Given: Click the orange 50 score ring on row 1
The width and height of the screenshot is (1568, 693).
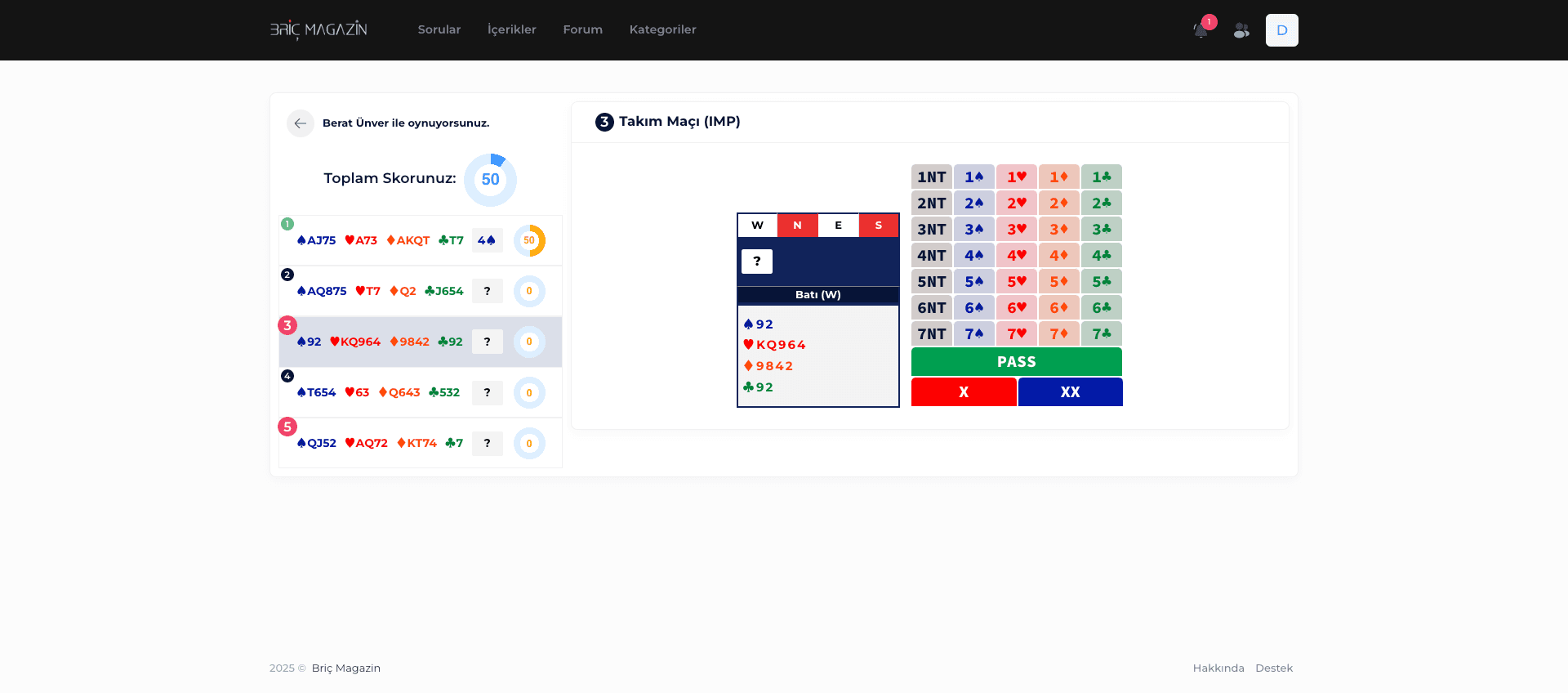Looking at the screenshot, I should click(x=529, y=240).
